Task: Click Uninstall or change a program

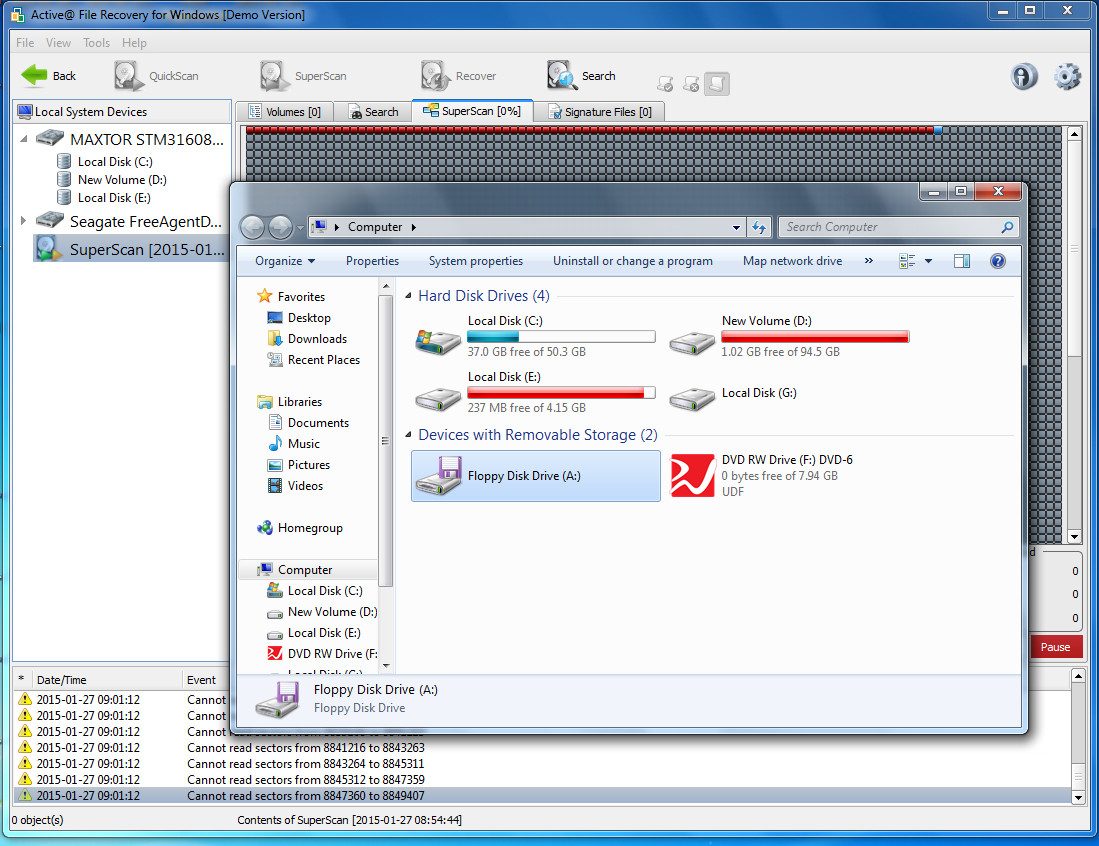Action: [633, 261]
